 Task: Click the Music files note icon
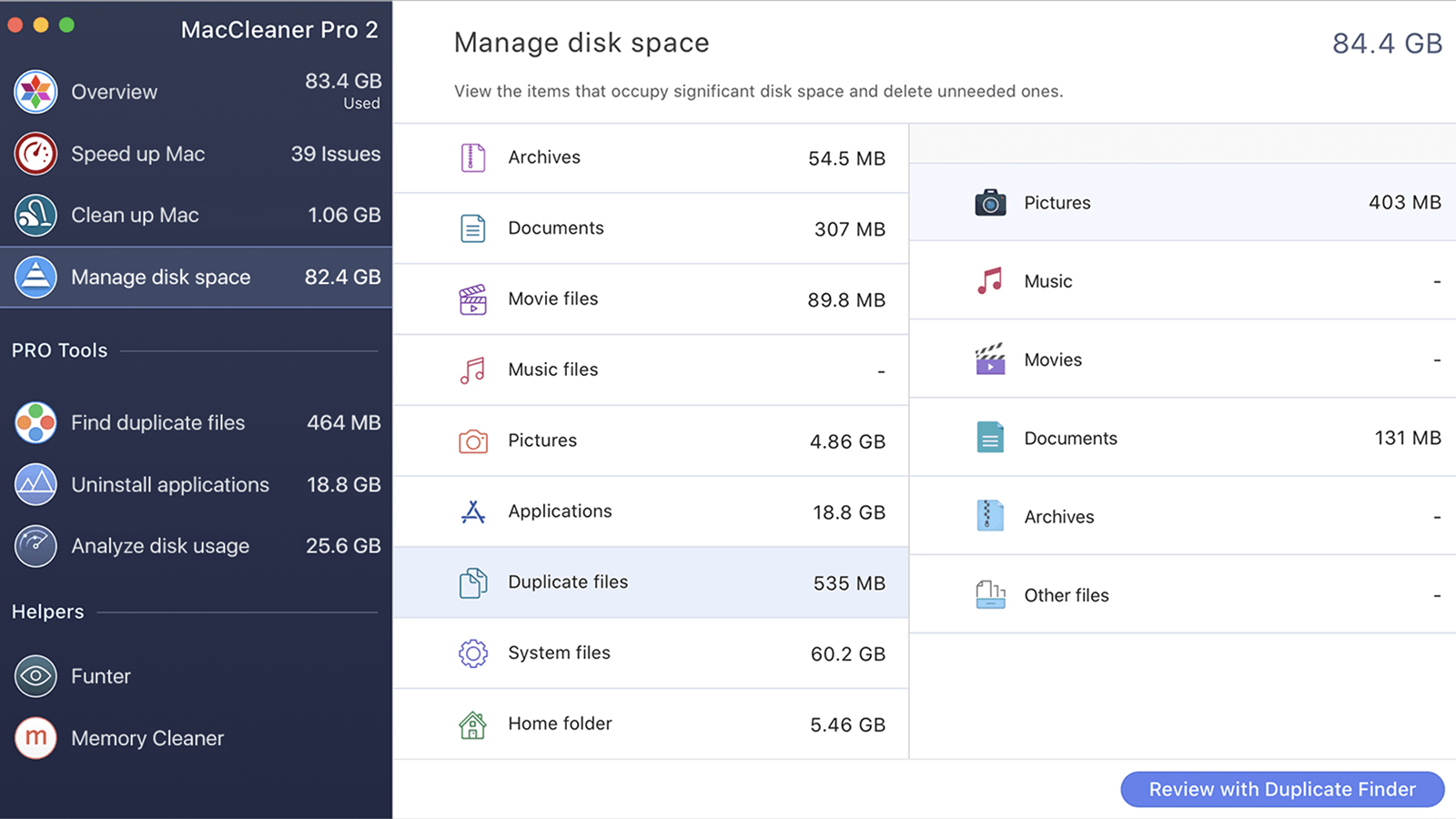click(x=473, y=370)
